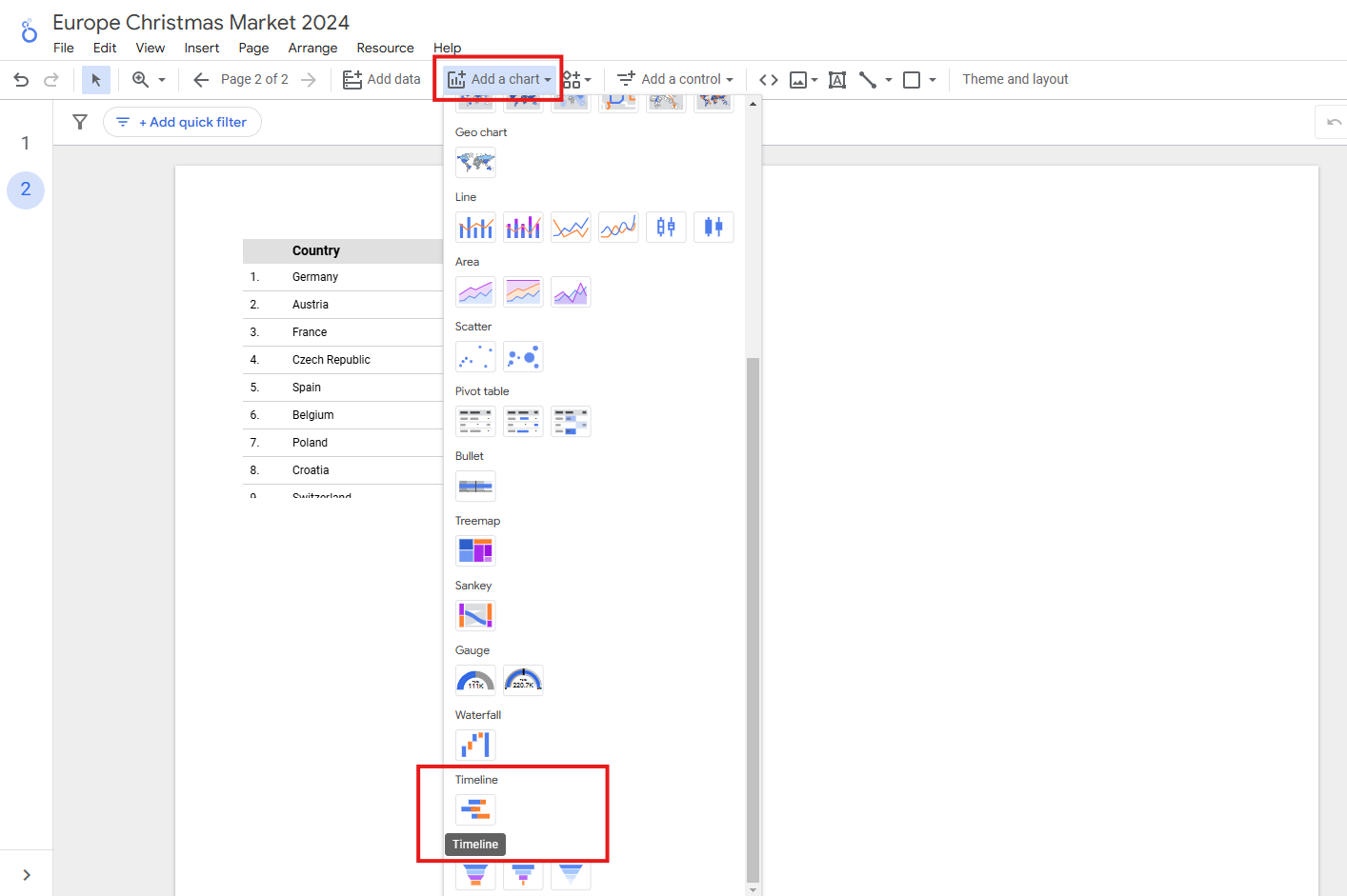Toggle the selection mode cursor tool
The width and height of the screenshot is (1347, 896).
[x=96, y=80]
